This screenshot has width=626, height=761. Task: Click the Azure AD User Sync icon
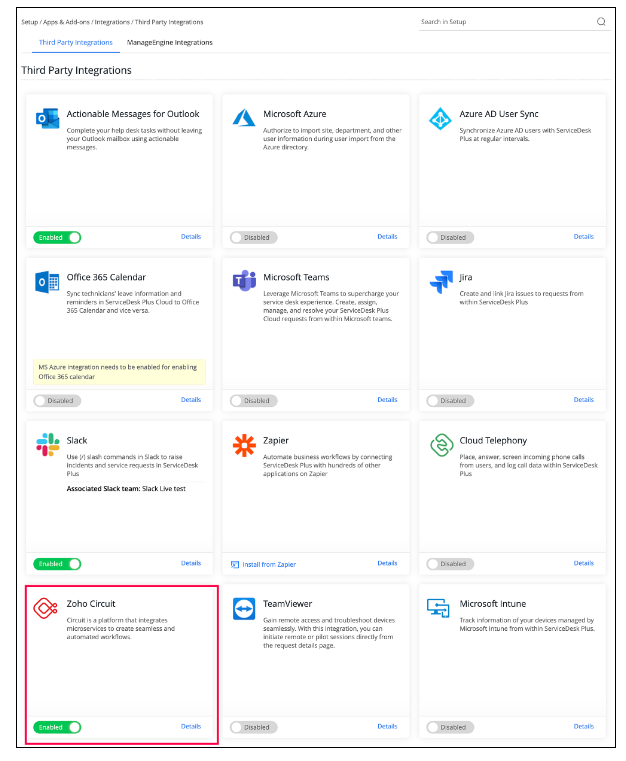click(x=440, y=119)
